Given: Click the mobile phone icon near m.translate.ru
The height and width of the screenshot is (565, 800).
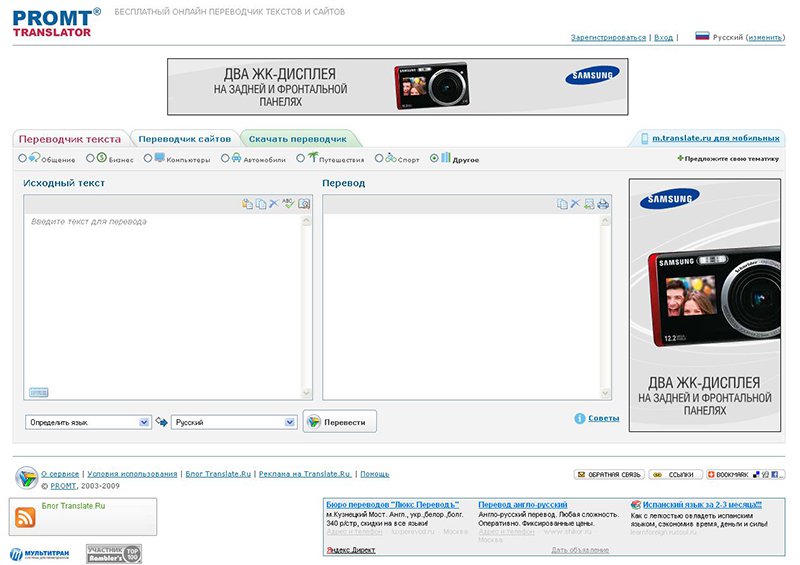Looking at the screenshot, I should [645, 138].
